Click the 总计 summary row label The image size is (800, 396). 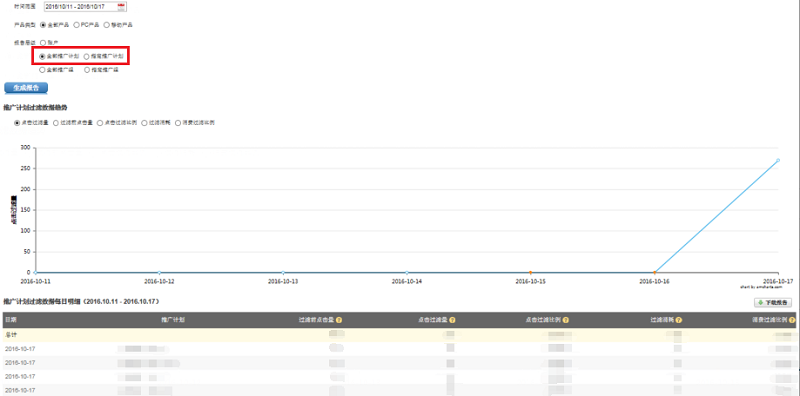pos(10,335)
